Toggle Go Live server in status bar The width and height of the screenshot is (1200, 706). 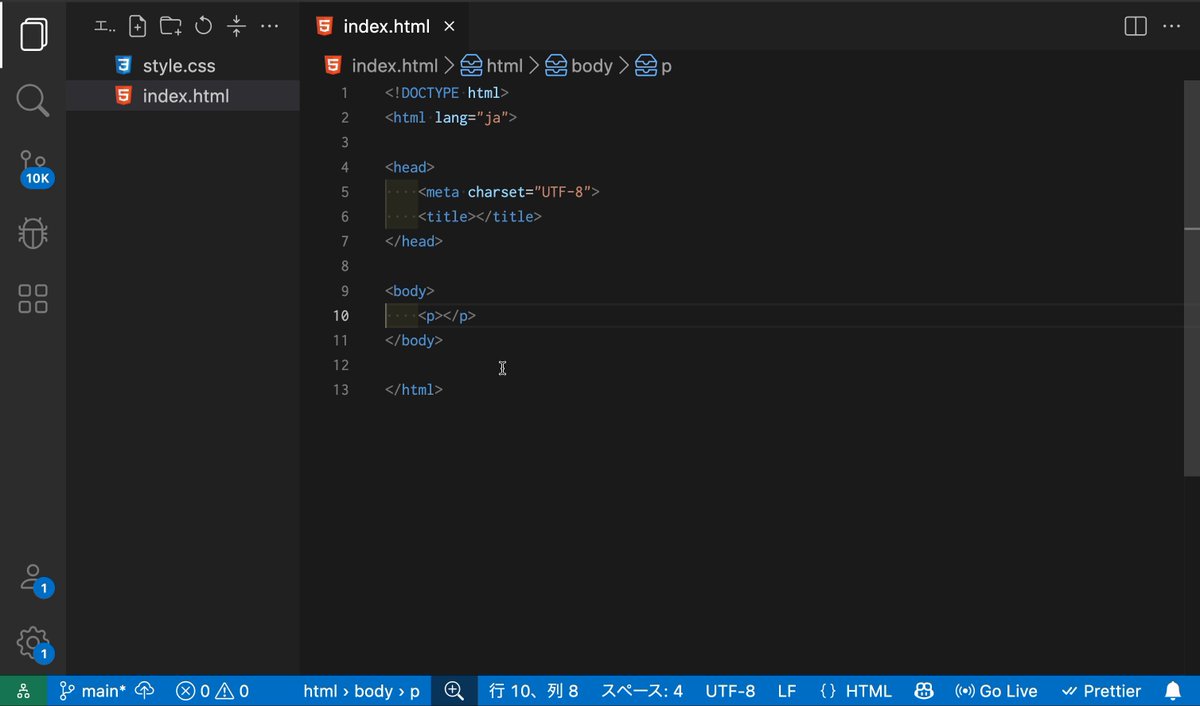tap(996, 691)
